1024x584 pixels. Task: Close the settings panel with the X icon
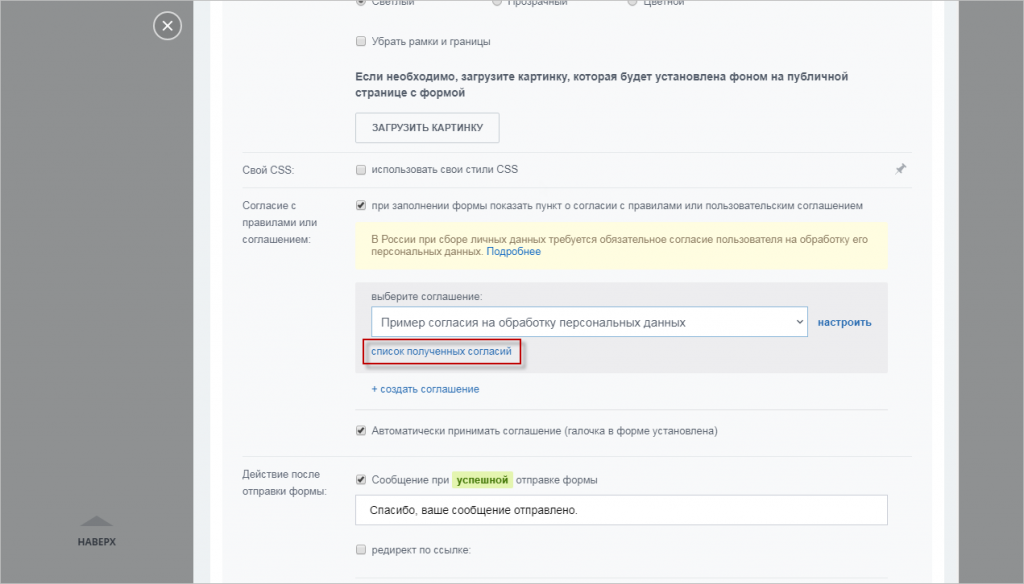[x=167, y=26]
